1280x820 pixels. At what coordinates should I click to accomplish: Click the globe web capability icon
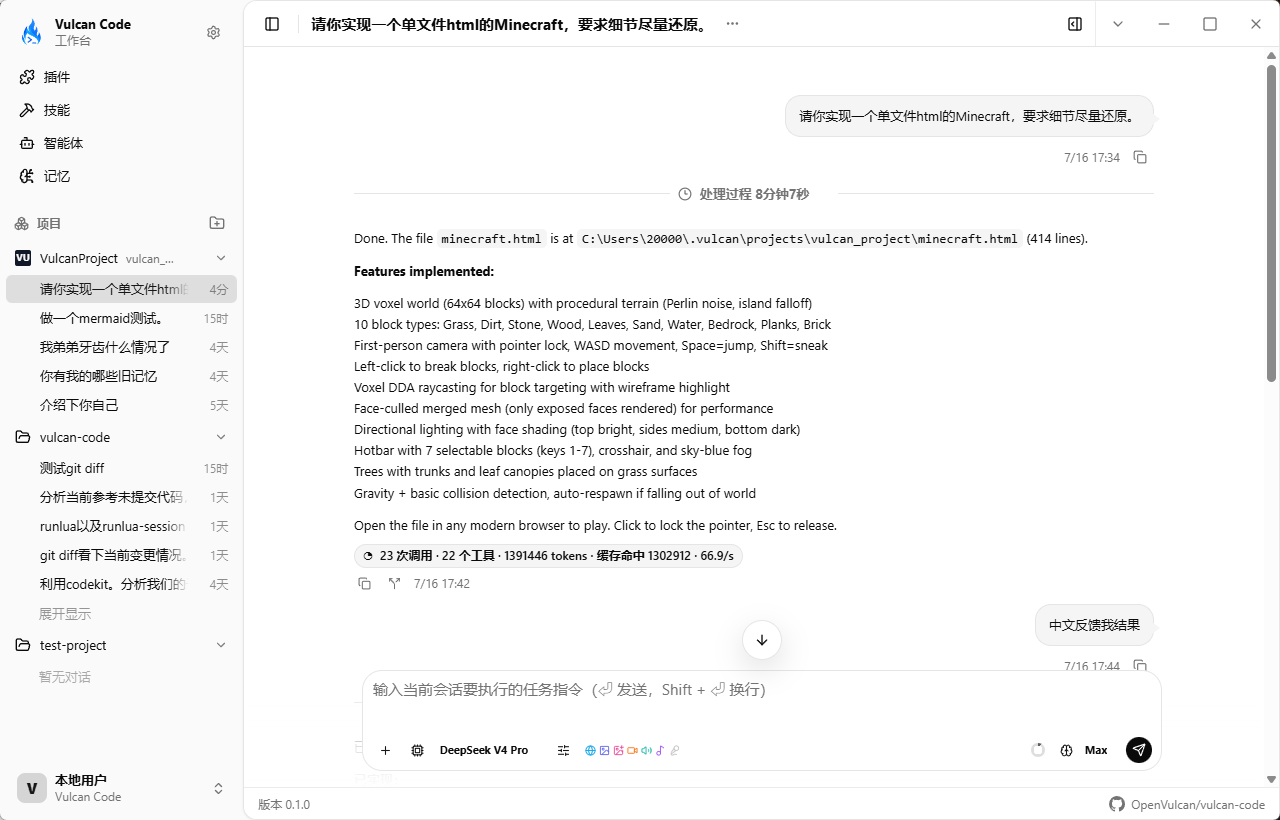pyautogui.click(x=591, y=751)
